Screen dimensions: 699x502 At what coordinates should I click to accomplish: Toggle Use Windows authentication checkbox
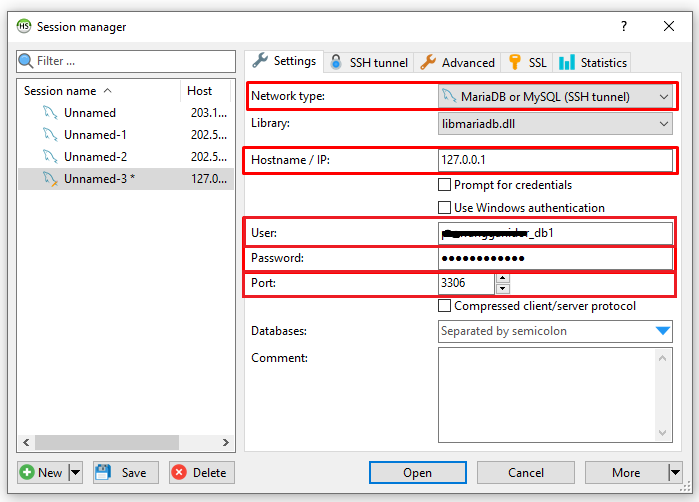[x=444, y=208]
